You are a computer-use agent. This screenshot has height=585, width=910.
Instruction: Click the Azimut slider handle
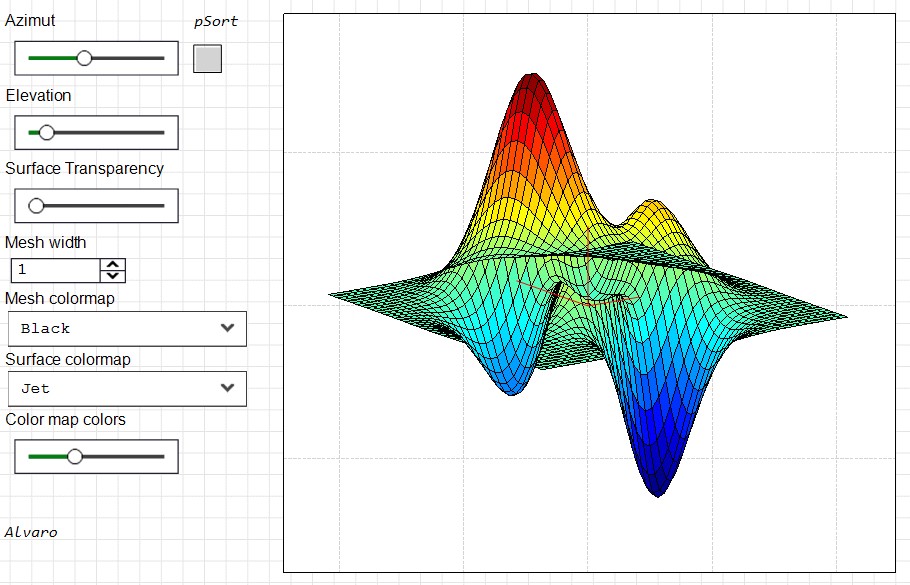[85, 59]
